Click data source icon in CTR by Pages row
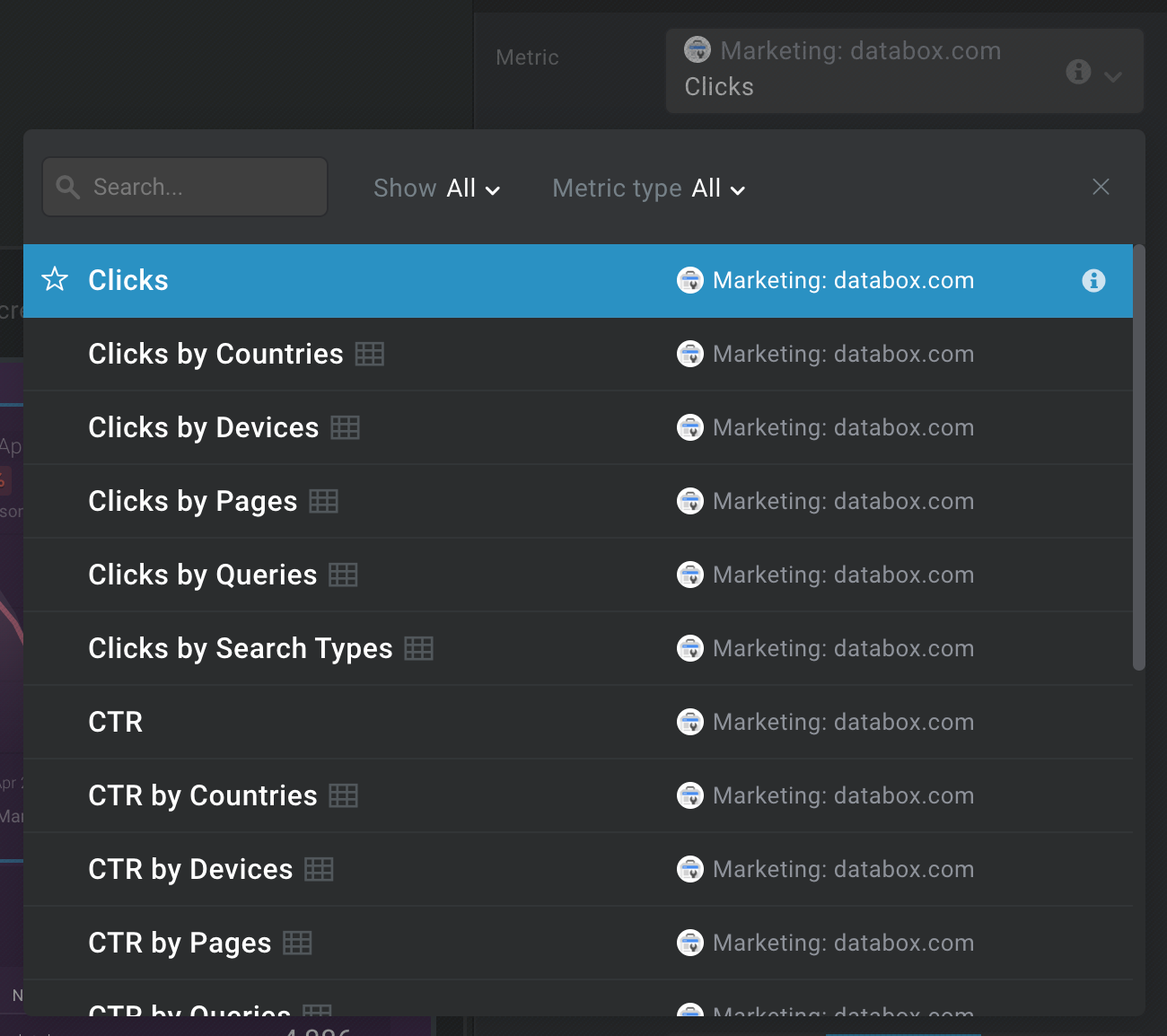Viewport: 1167px width, 1036px height. click(690, 944)
